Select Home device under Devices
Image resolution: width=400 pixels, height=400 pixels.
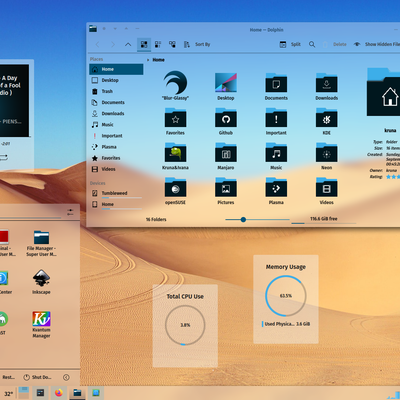(x=116, y=205)
